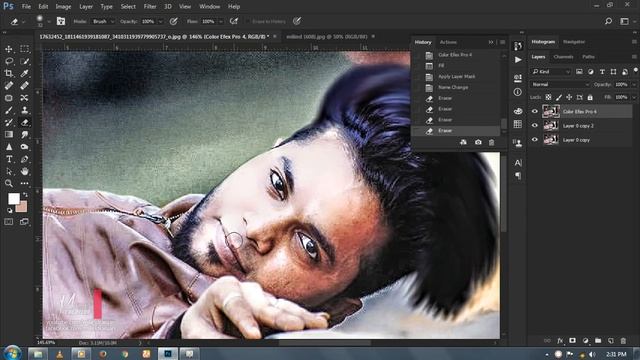Screen dimensions: 640x360
Task: Select the History Brush tool
Action: click(9, 122)
